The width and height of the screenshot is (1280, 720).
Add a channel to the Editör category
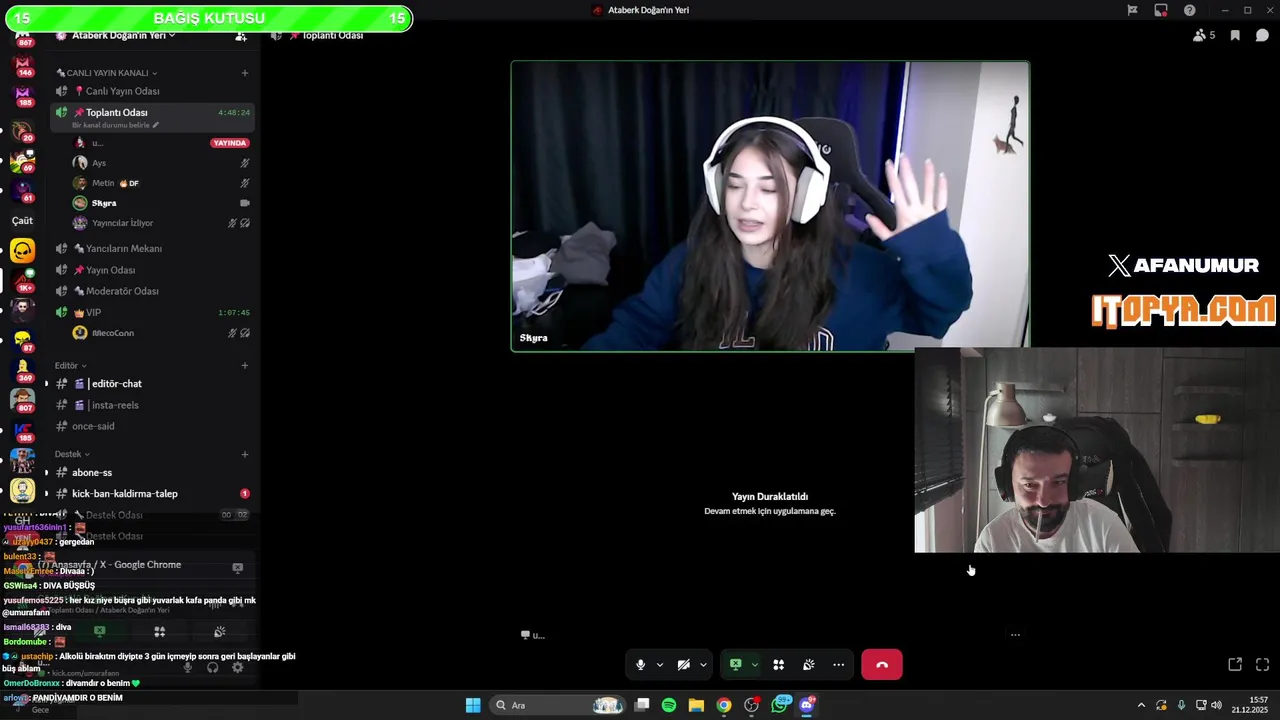click(245, 366)
